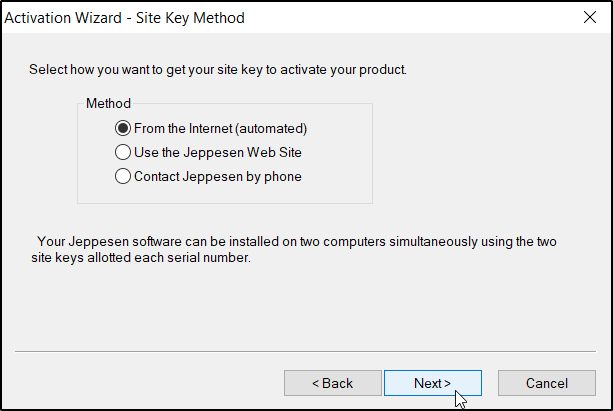
Task: Pick the "Contact Jeppesen by phone" radio button
Action: [123, 177]
